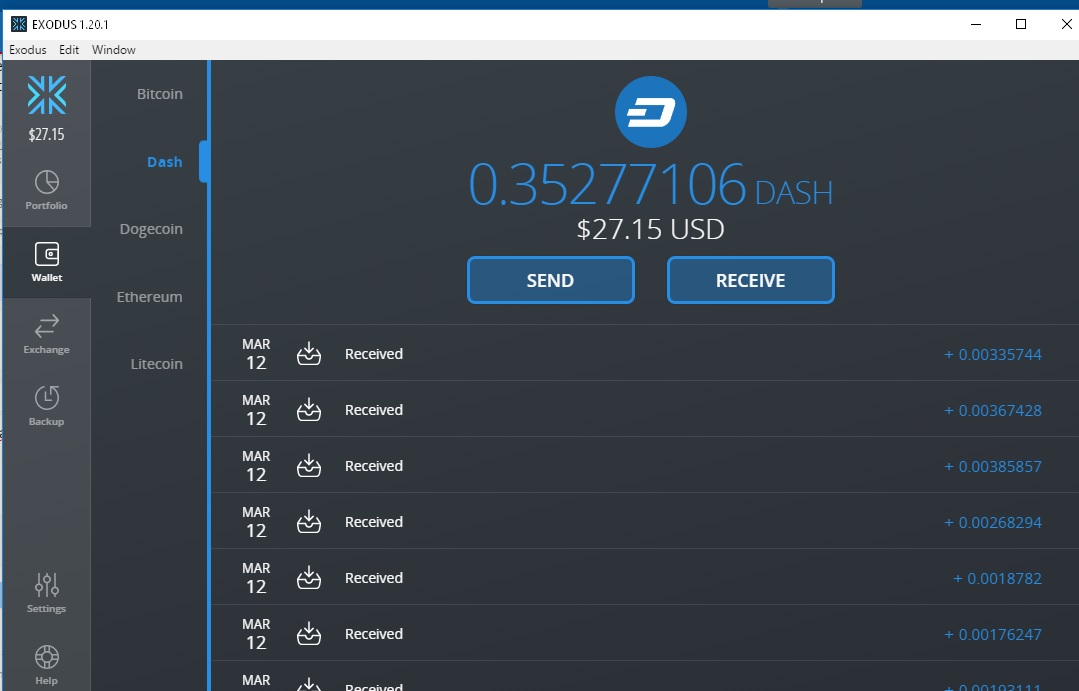Click the RECEIVE button
The width and height of the screenshot is (1079, 691).
coord(751,280)
